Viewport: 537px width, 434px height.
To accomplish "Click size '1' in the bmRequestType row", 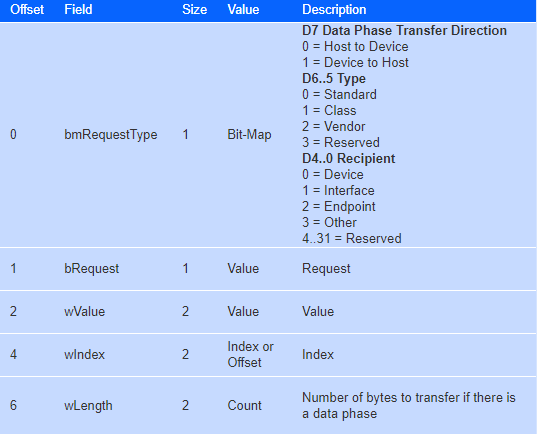I will [185, 134].
